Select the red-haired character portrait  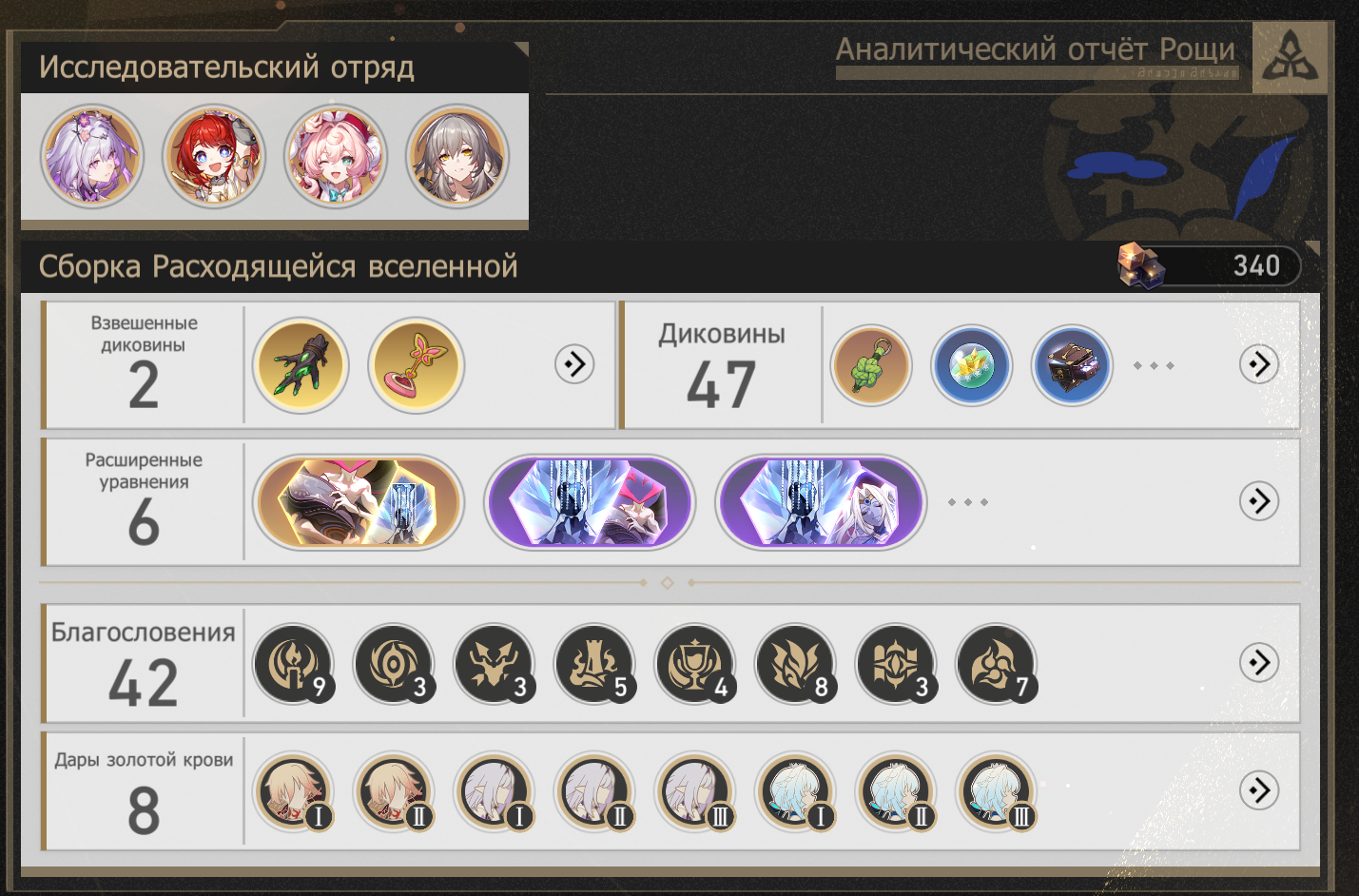point(214,156)
